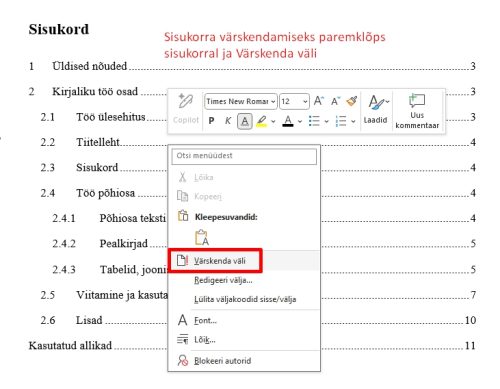
Task: Toggle bold formatting (P)
Action: (x=211, y=120)
